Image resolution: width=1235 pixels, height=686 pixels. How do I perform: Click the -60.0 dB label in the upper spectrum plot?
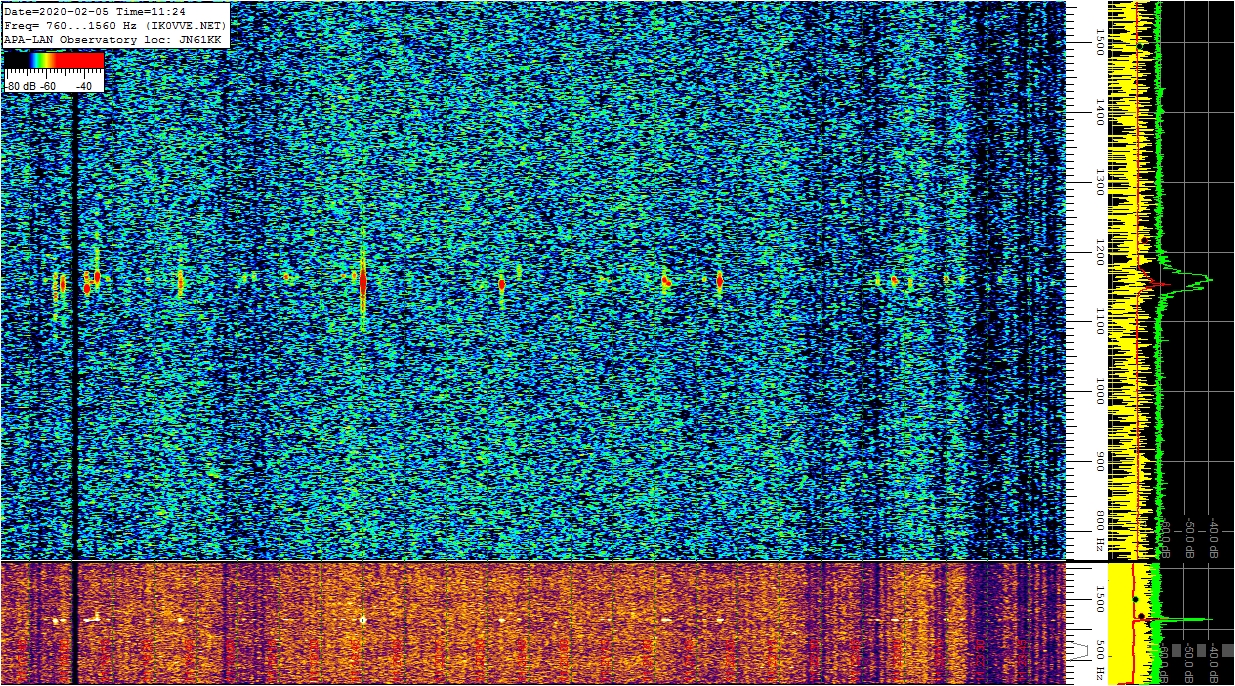tap(1165, 538)
